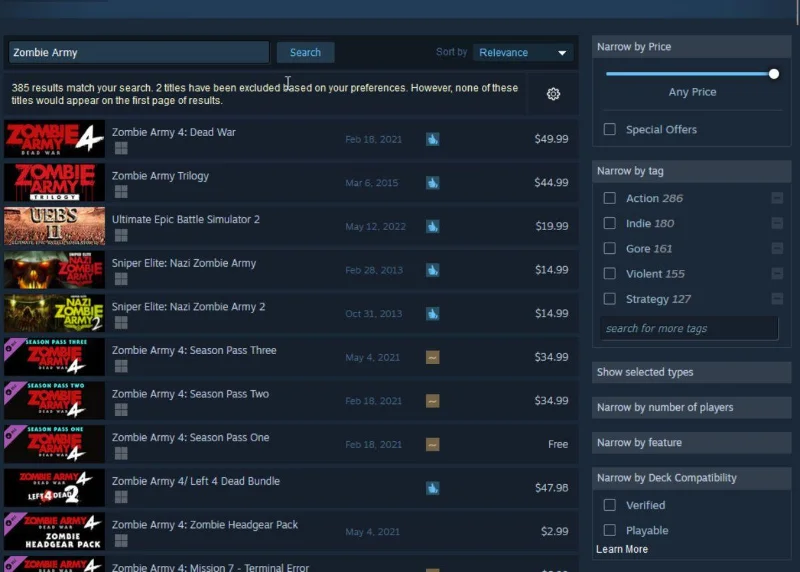Collapse the Narrow by Price section

(691, 46)
